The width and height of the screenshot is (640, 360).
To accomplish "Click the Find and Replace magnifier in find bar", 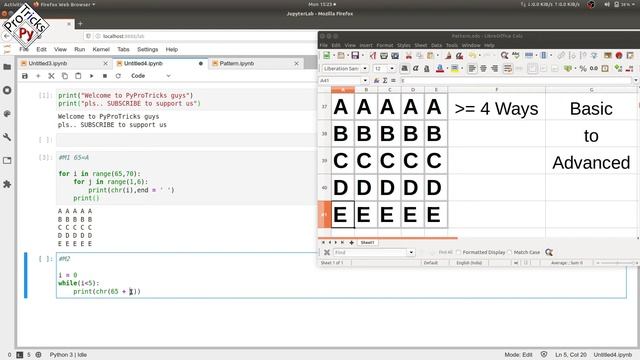I will [549, 252].
